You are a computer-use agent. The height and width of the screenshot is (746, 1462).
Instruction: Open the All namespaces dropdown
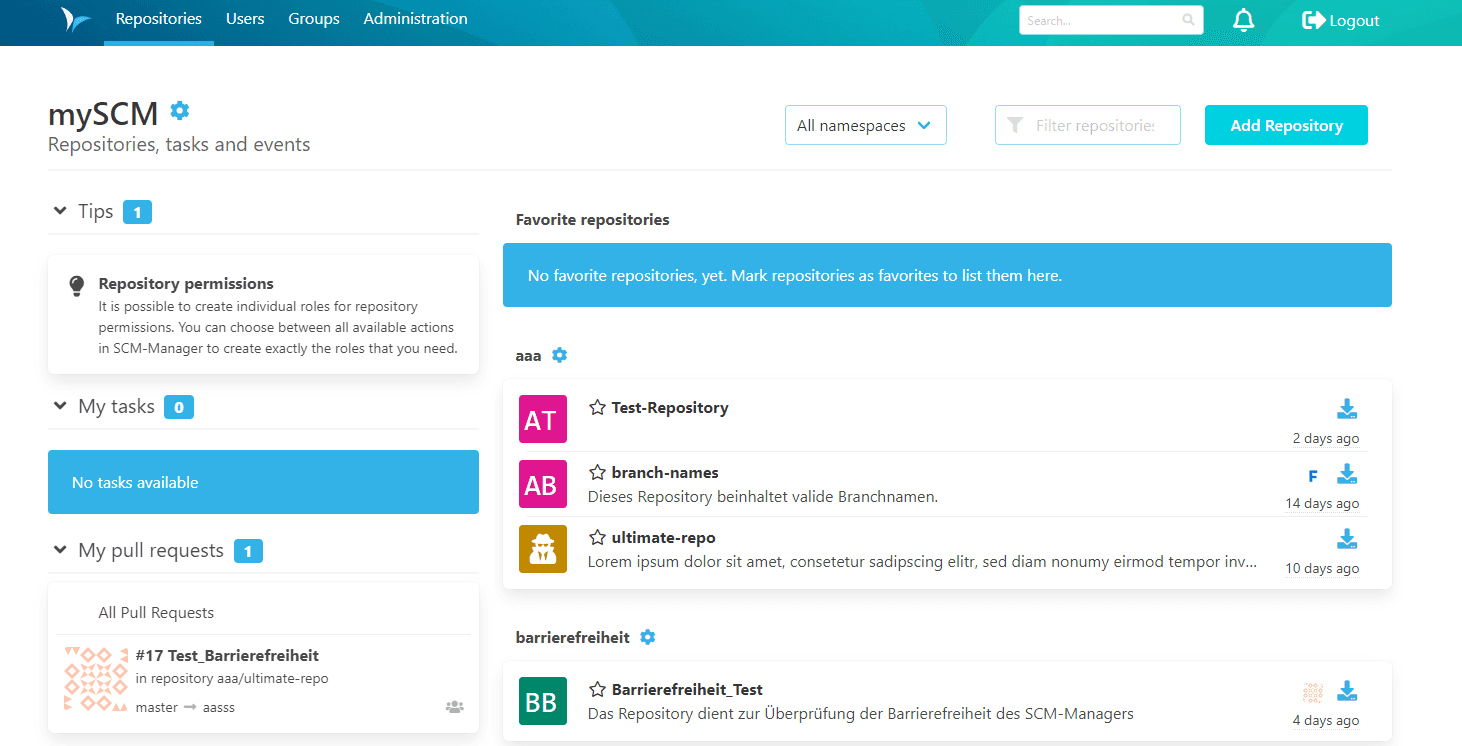(x=865, y=125)
